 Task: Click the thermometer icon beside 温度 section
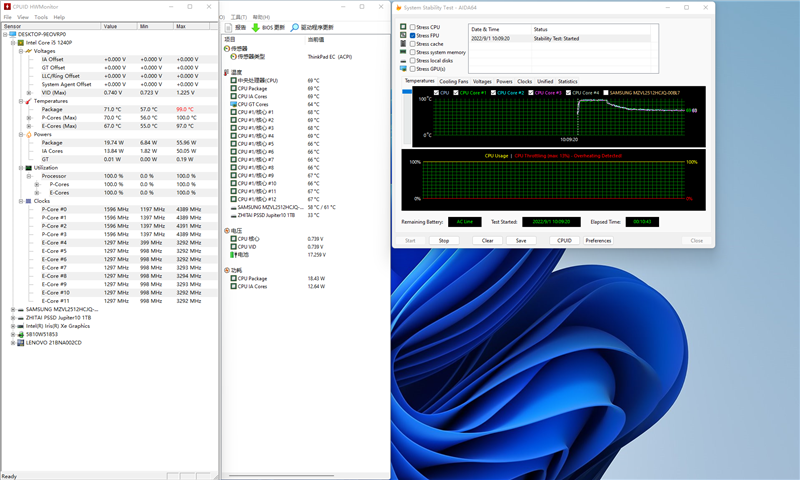(x=227, y=72)
